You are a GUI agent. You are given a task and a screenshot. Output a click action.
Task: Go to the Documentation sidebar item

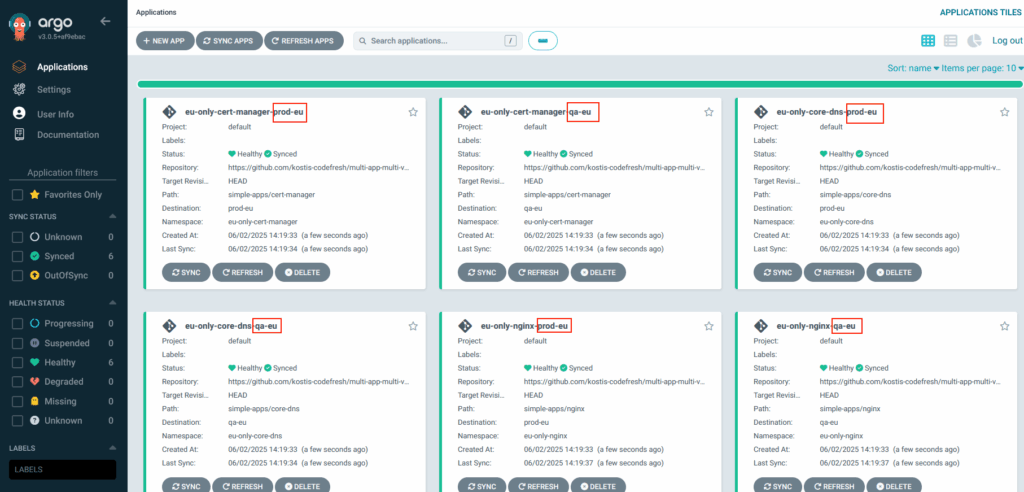(67, 135)
